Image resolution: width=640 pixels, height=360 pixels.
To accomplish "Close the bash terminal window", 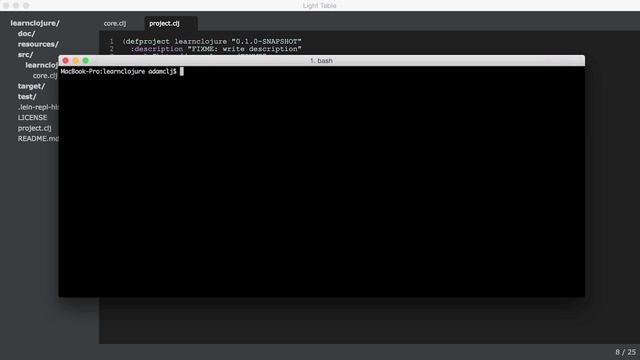I will [x=66, y=60].
